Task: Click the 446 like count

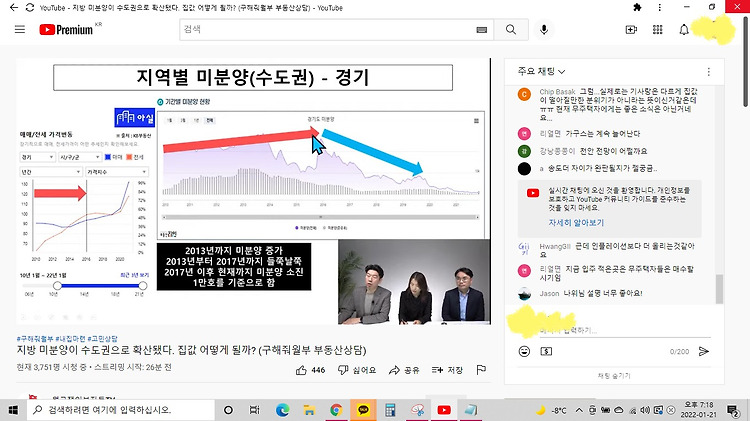Action: tap(318, 370)
